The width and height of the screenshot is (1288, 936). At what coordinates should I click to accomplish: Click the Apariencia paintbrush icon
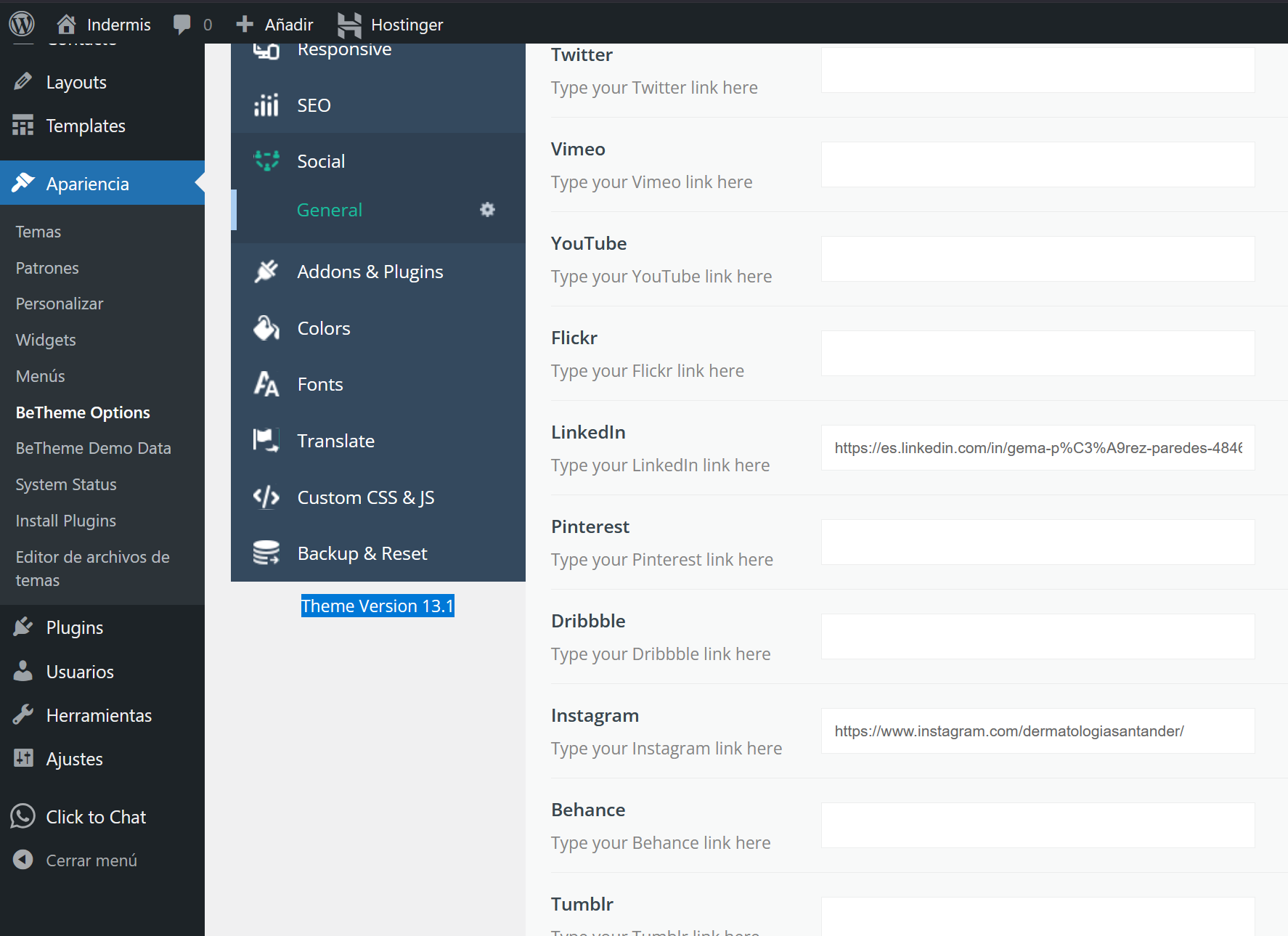tap(23, 183)
